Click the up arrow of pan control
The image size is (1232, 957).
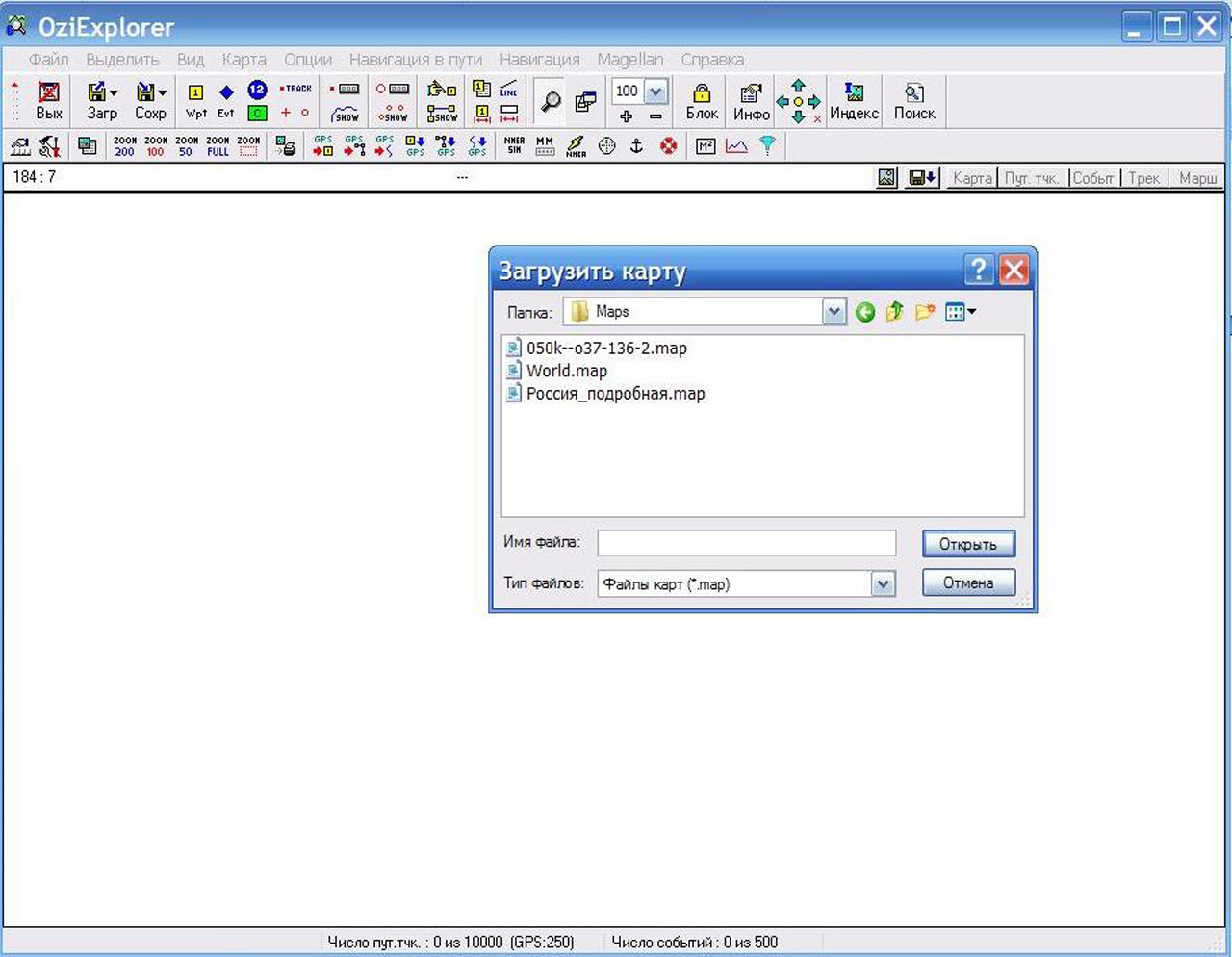(798, 86)
